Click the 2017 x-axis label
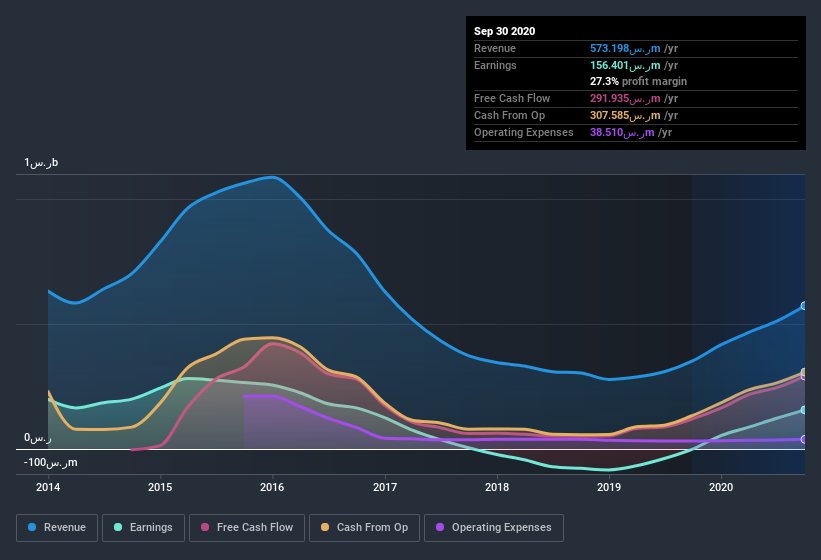 pos(385,487)
